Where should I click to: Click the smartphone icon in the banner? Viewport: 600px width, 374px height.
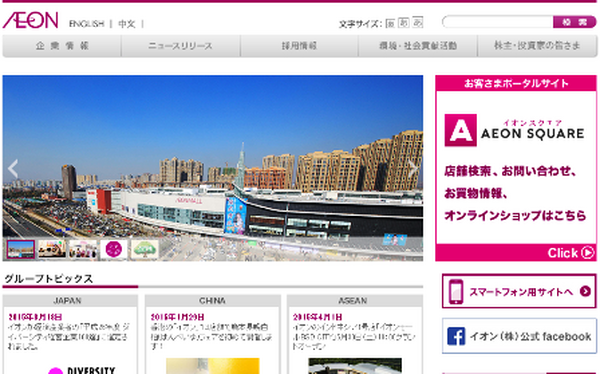(456, 292)
